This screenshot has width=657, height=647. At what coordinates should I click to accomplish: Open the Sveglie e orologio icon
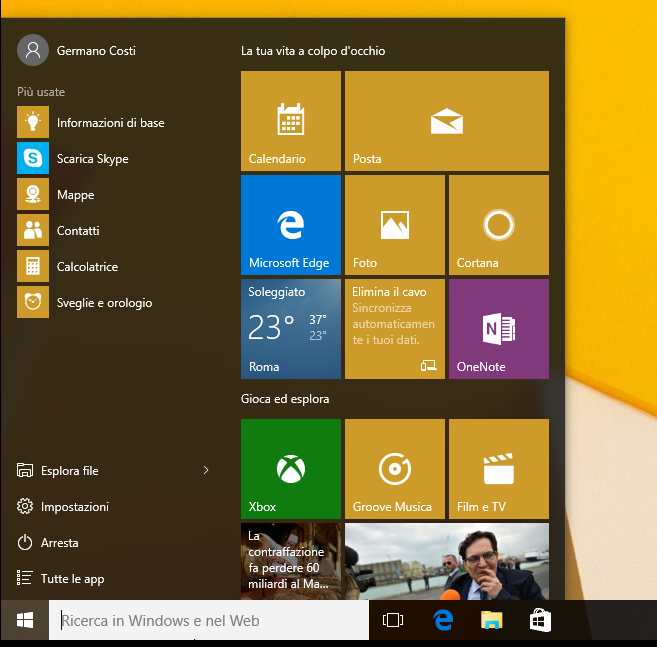(33, 302)
